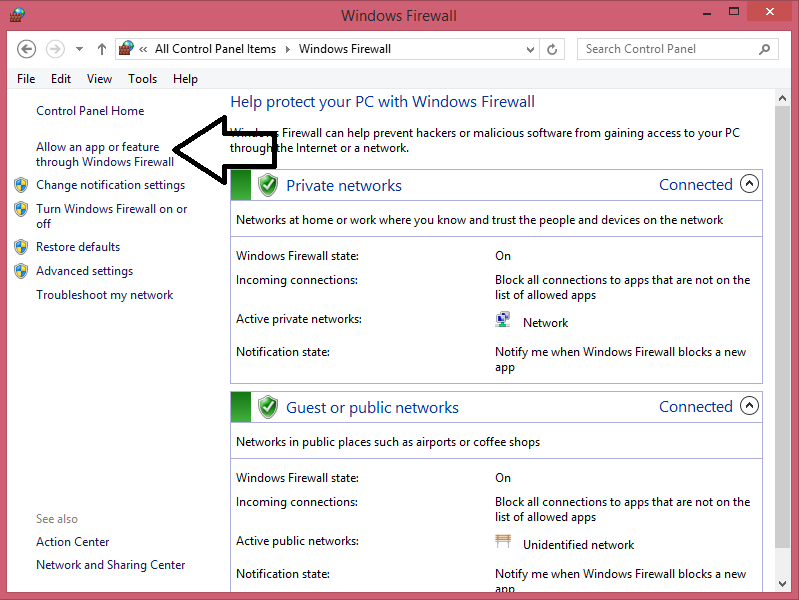Click the double chevron in address bar
The height and width of the screenshot is (600, 799).
pyautogui.click(x=143, y=49)
